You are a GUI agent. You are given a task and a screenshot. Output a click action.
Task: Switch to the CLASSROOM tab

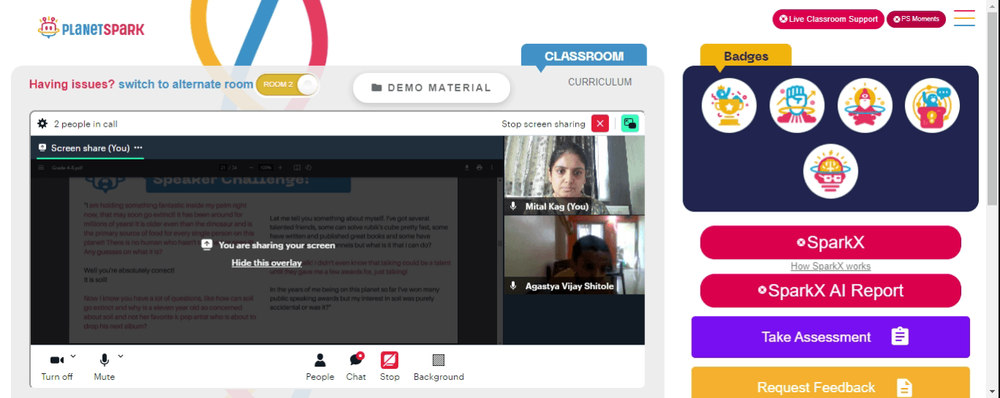tap(584, 55)
